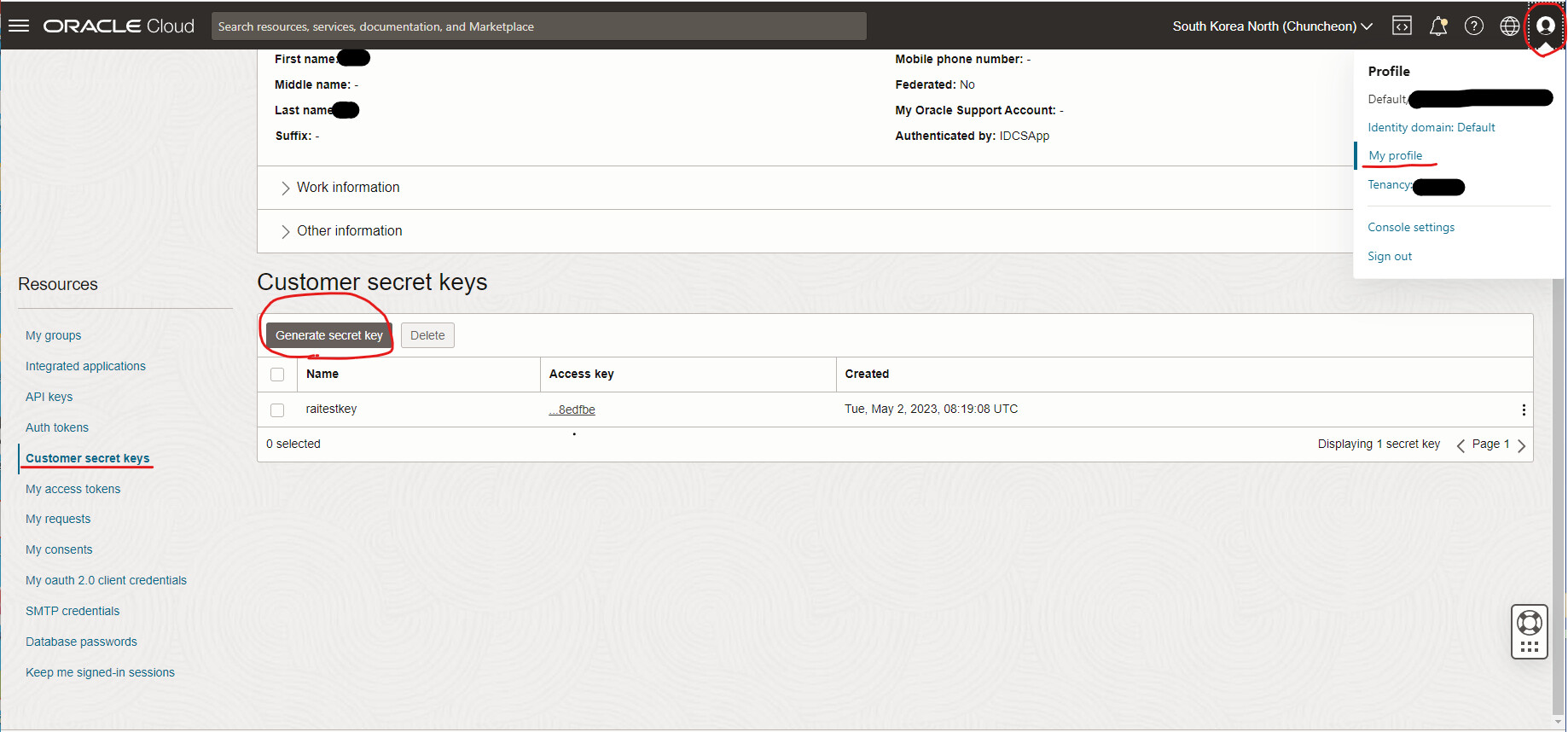Check the raitestkey row checkbox
Viewport: 1568px width, 732px height.
277,410
